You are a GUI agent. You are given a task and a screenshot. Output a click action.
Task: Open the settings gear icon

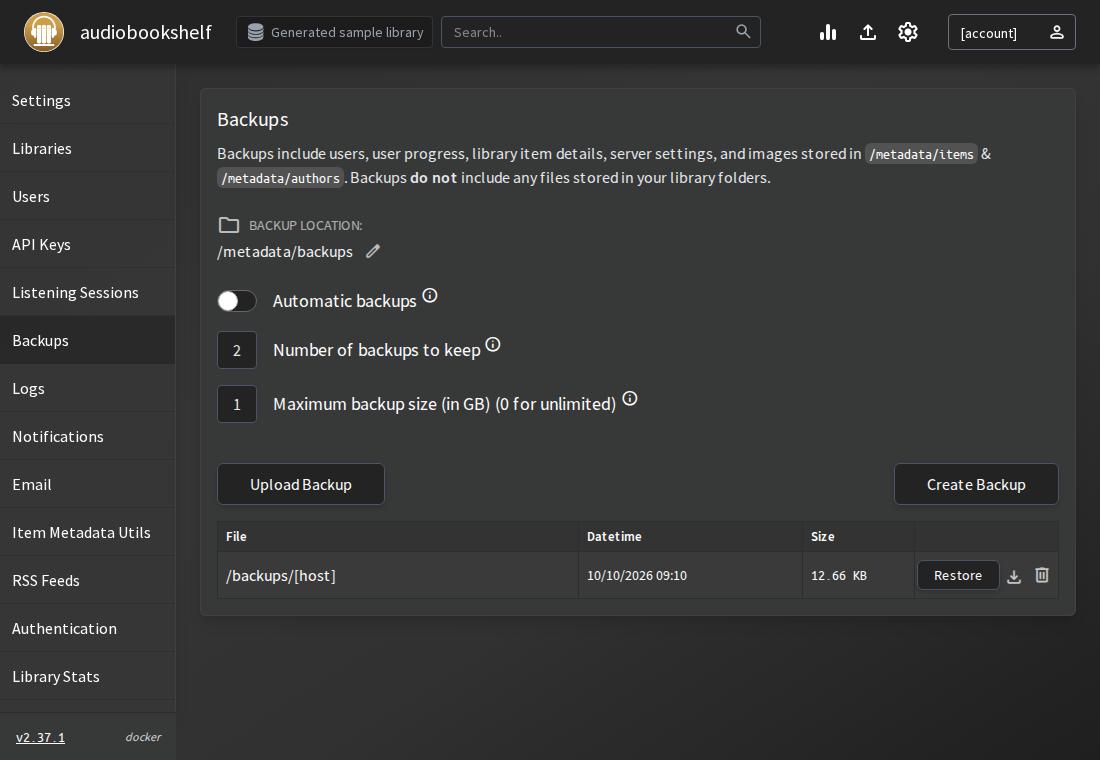click(x=908, y=32)
